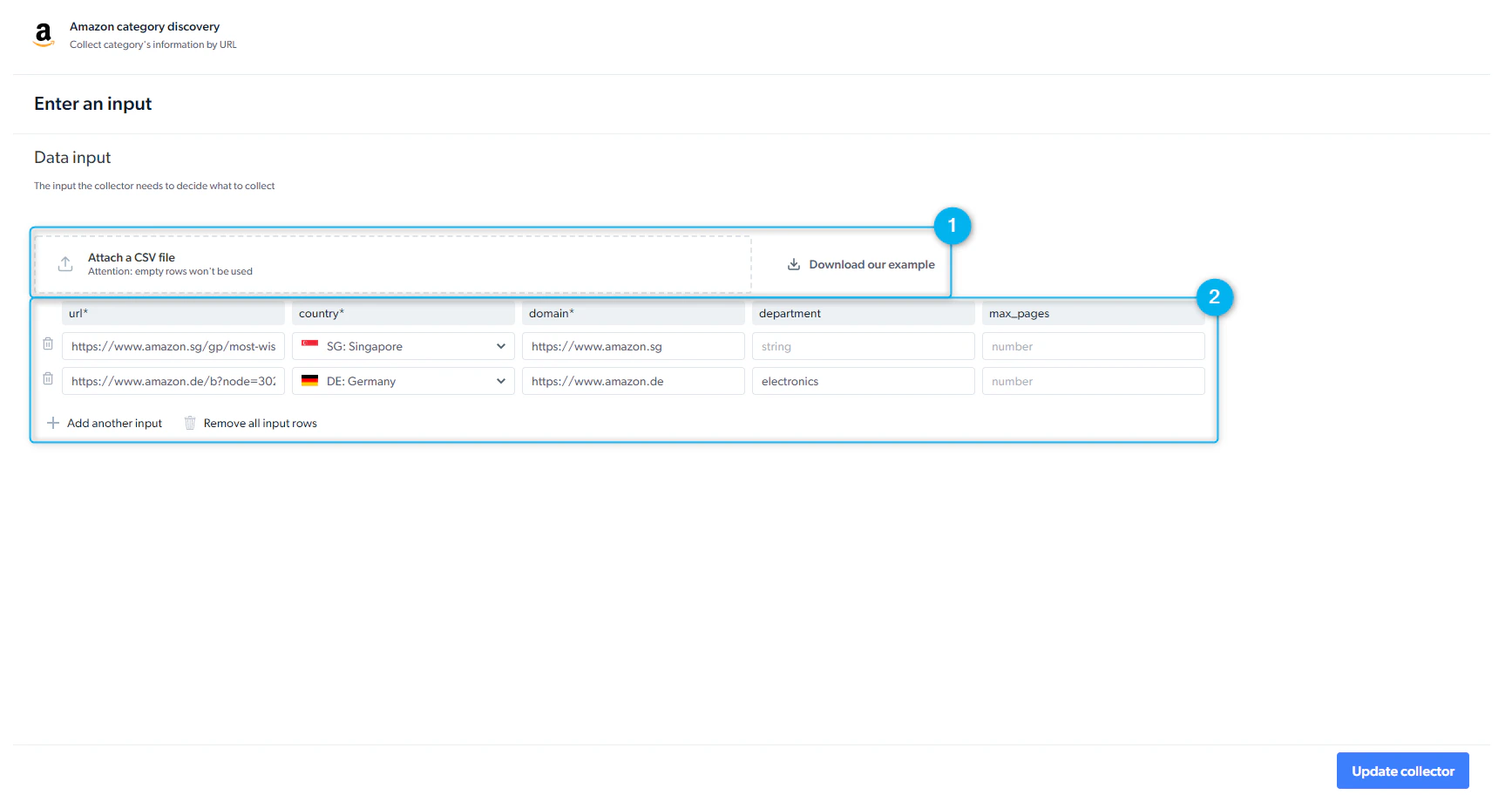The height and width of the screenshot is (795, 1512).
Task: Expand chevron on Germany country selector
Action: 501,381
